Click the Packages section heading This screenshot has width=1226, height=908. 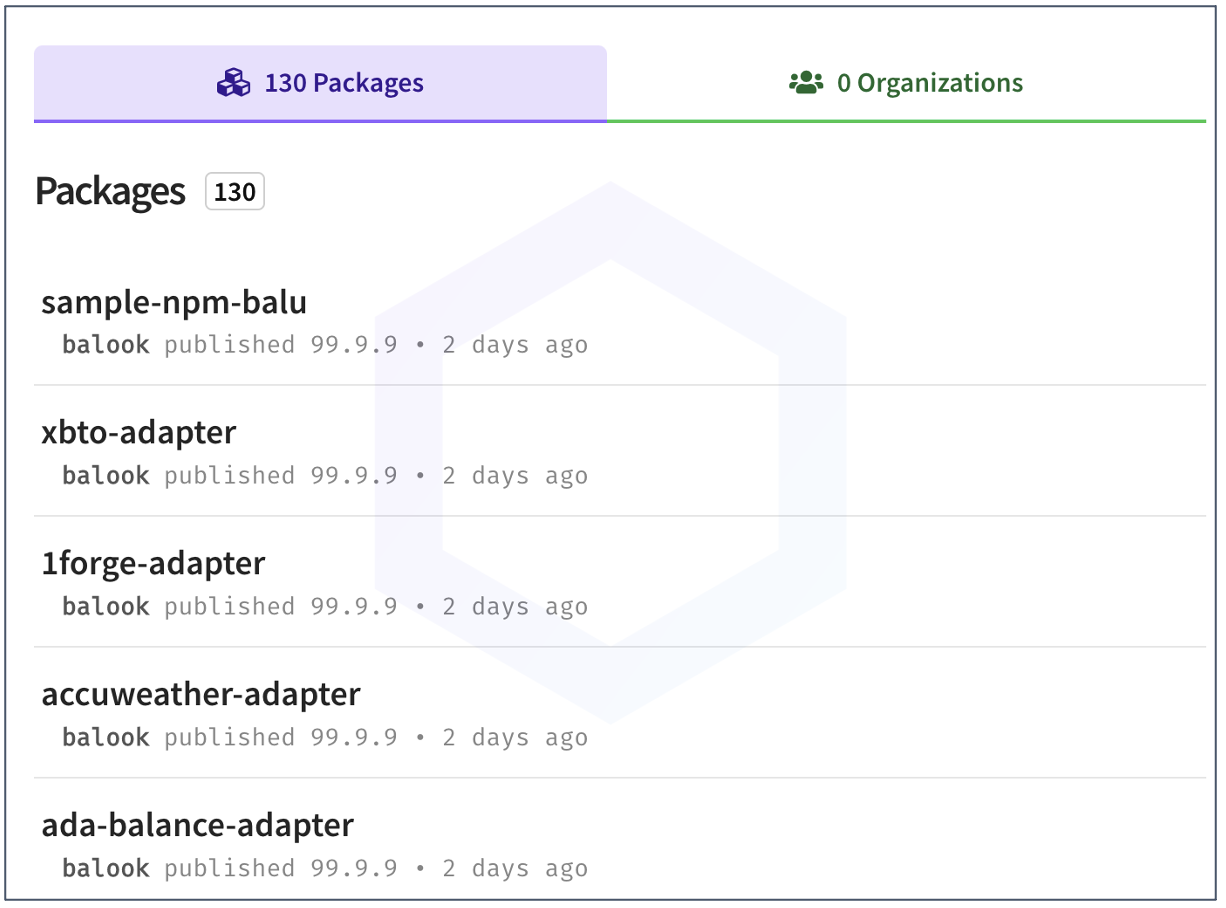tap(110, 191)
